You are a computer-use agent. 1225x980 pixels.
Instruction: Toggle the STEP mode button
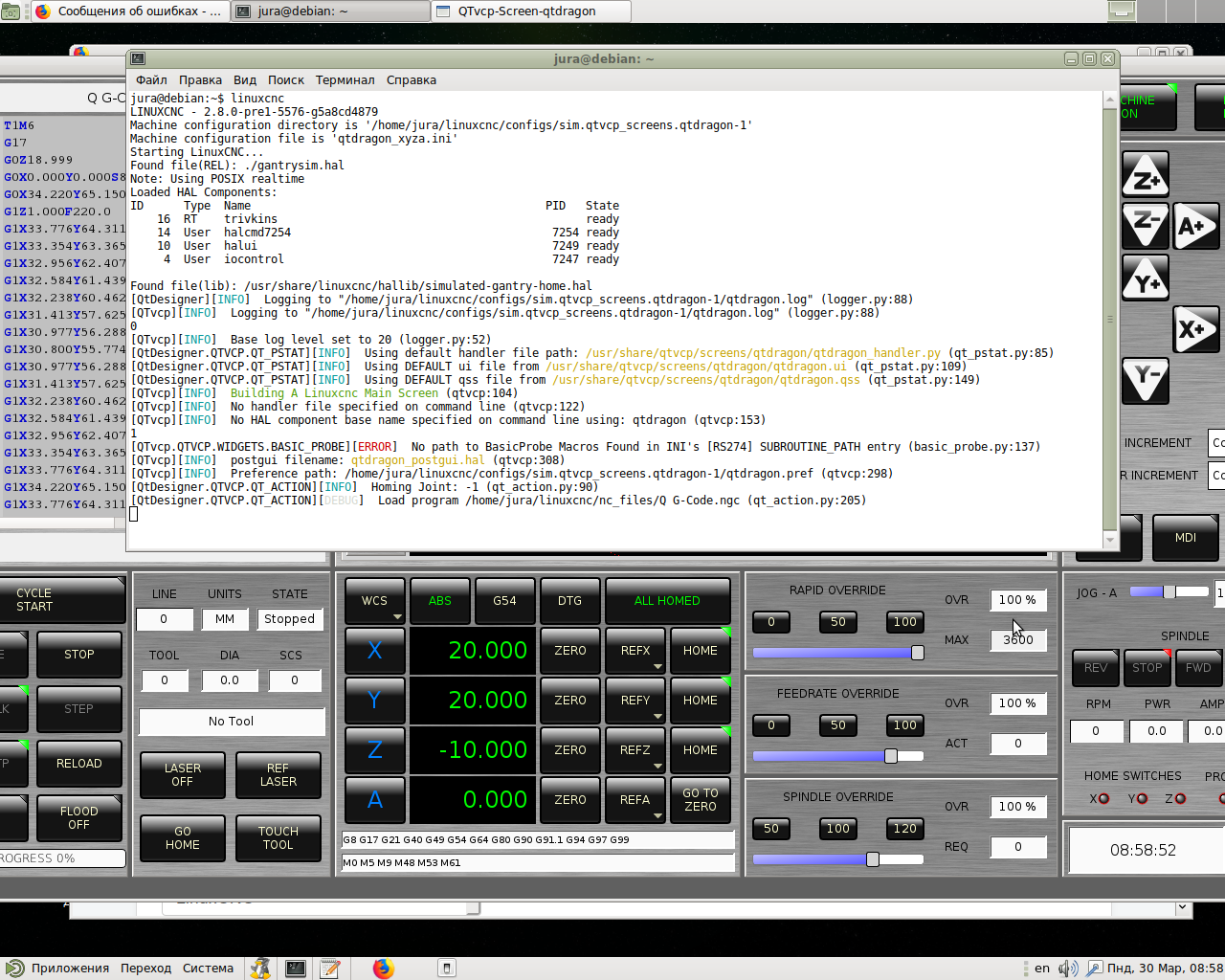(79, 709)
